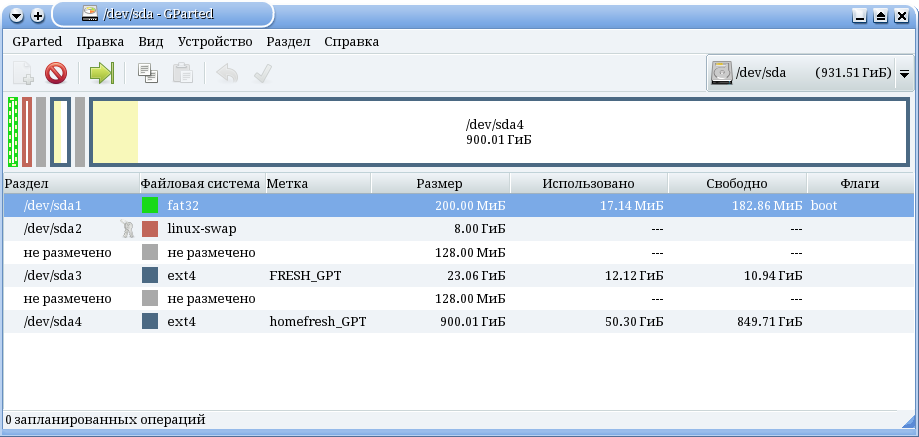Open the Вид menu
This screenshot has width=919, height=437.
tap(151, 42)
